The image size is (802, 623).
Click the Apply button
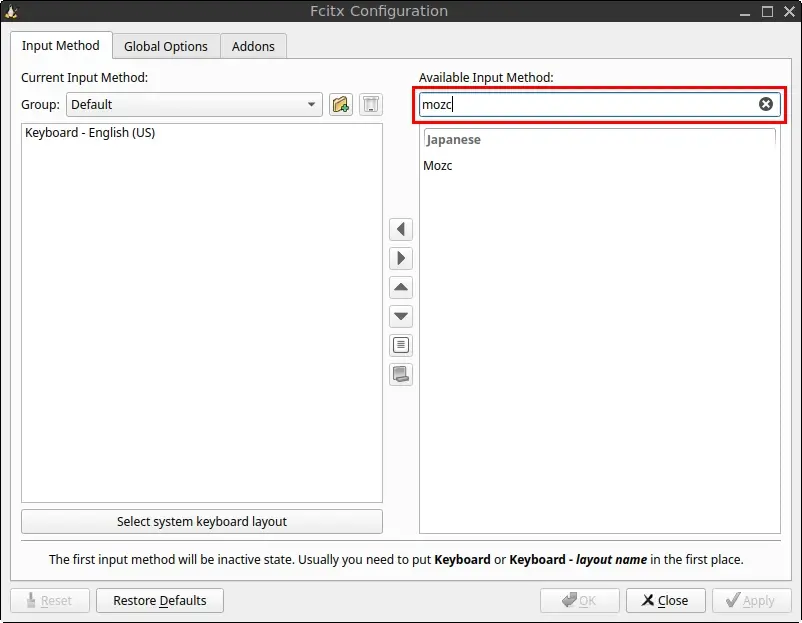click(x=750, y=600)
